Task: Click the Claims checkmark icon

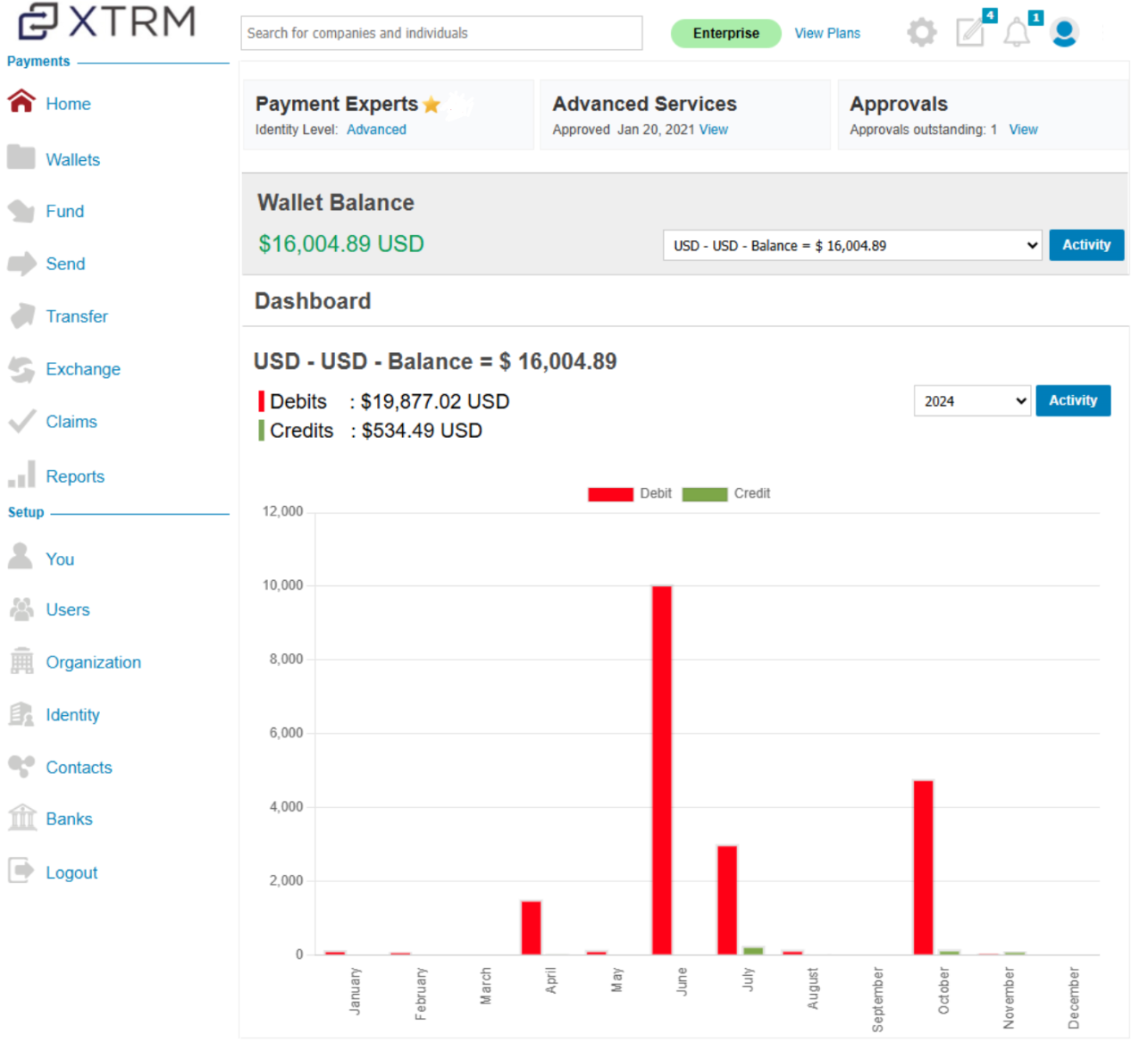Action: [21, 421]
